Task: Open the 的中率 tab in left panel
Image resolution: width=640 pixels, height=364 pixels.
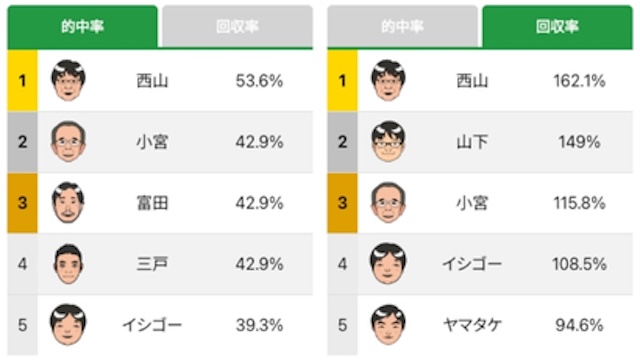Action: point(82,27)
